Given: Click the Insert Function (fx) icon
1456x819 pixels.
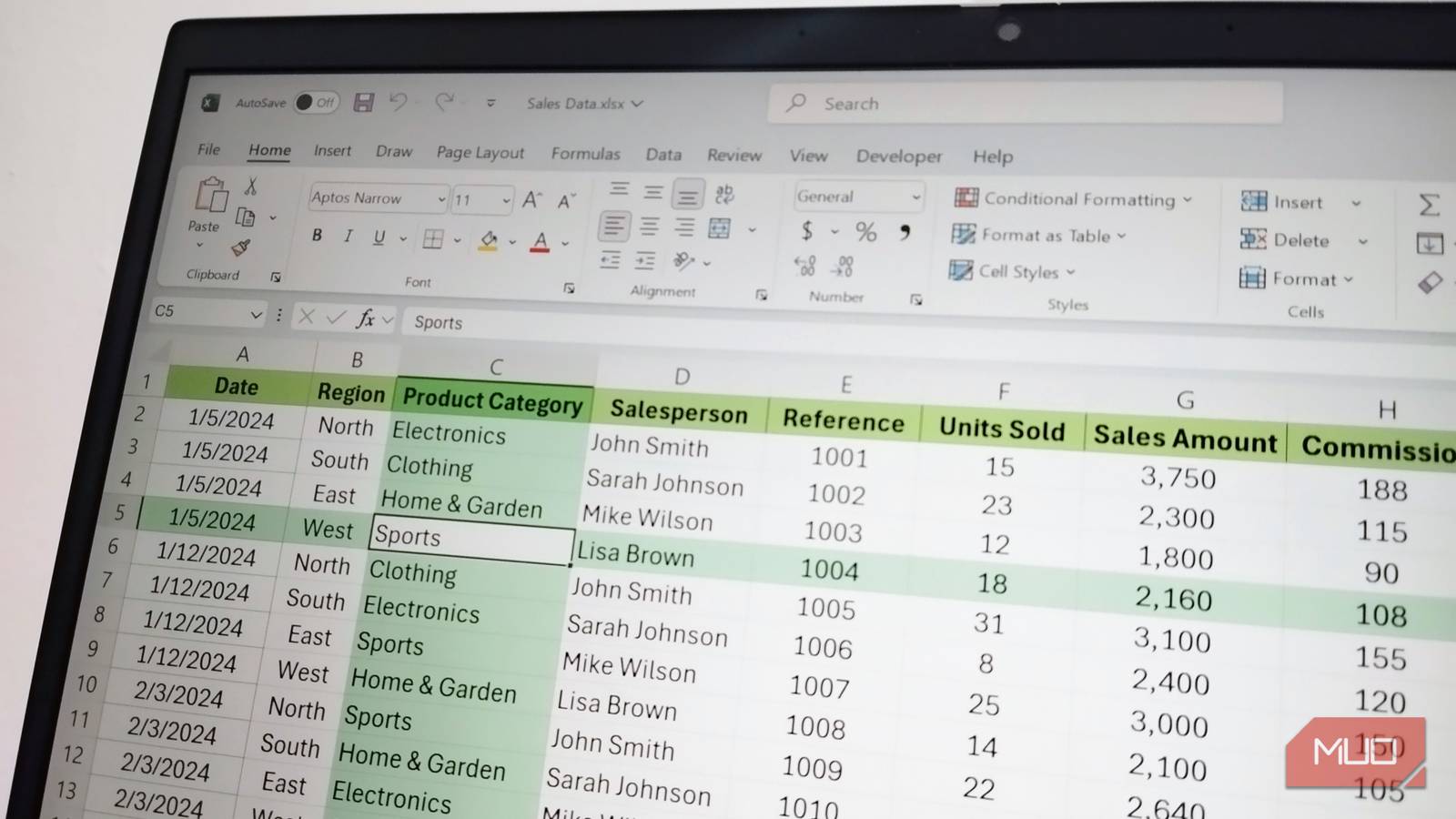Looking at the screenshot, I should (x=368, y=319).
